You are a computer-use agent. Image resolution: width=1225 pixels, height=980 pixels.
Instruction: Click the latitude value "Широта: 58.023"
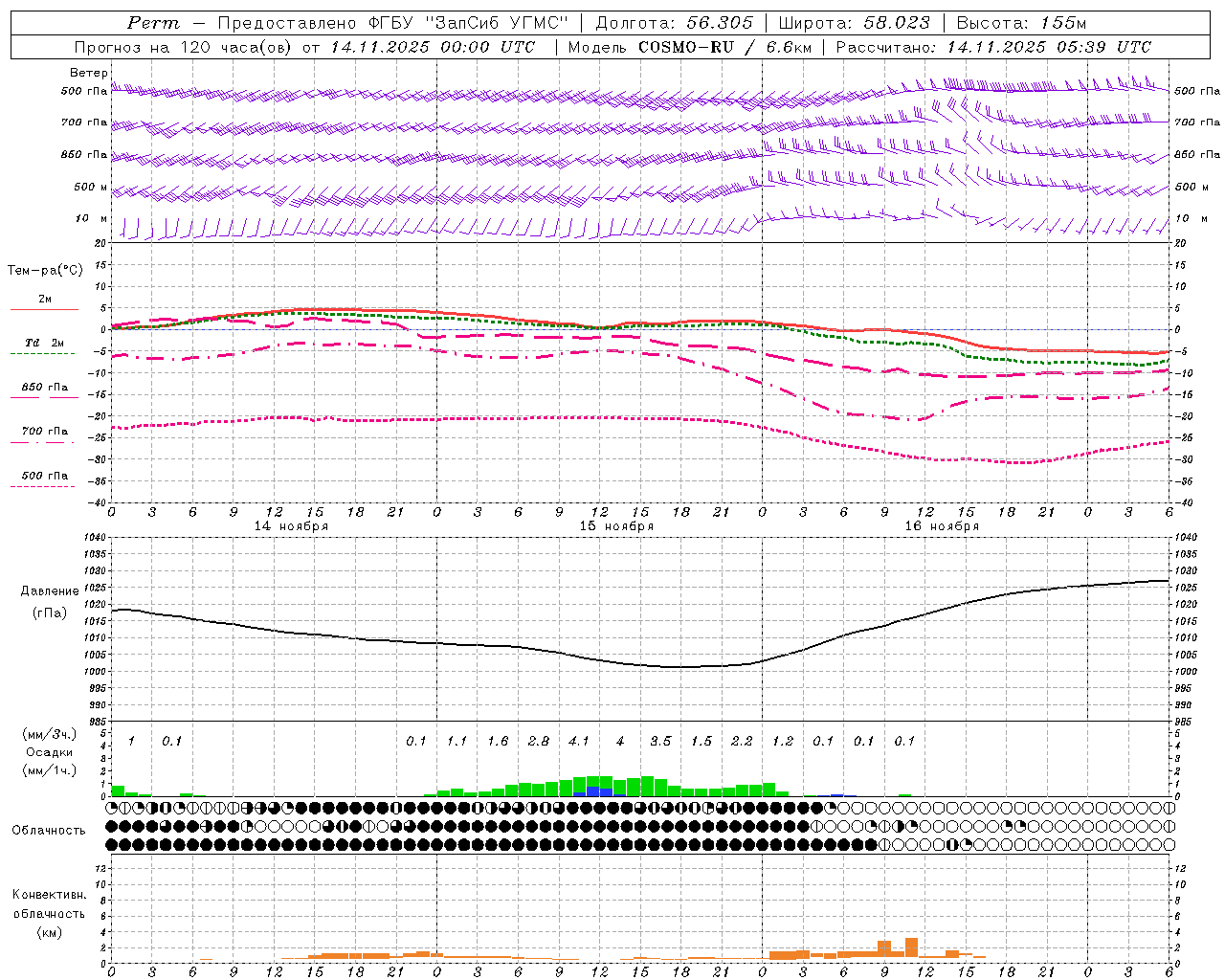[854, 23]
